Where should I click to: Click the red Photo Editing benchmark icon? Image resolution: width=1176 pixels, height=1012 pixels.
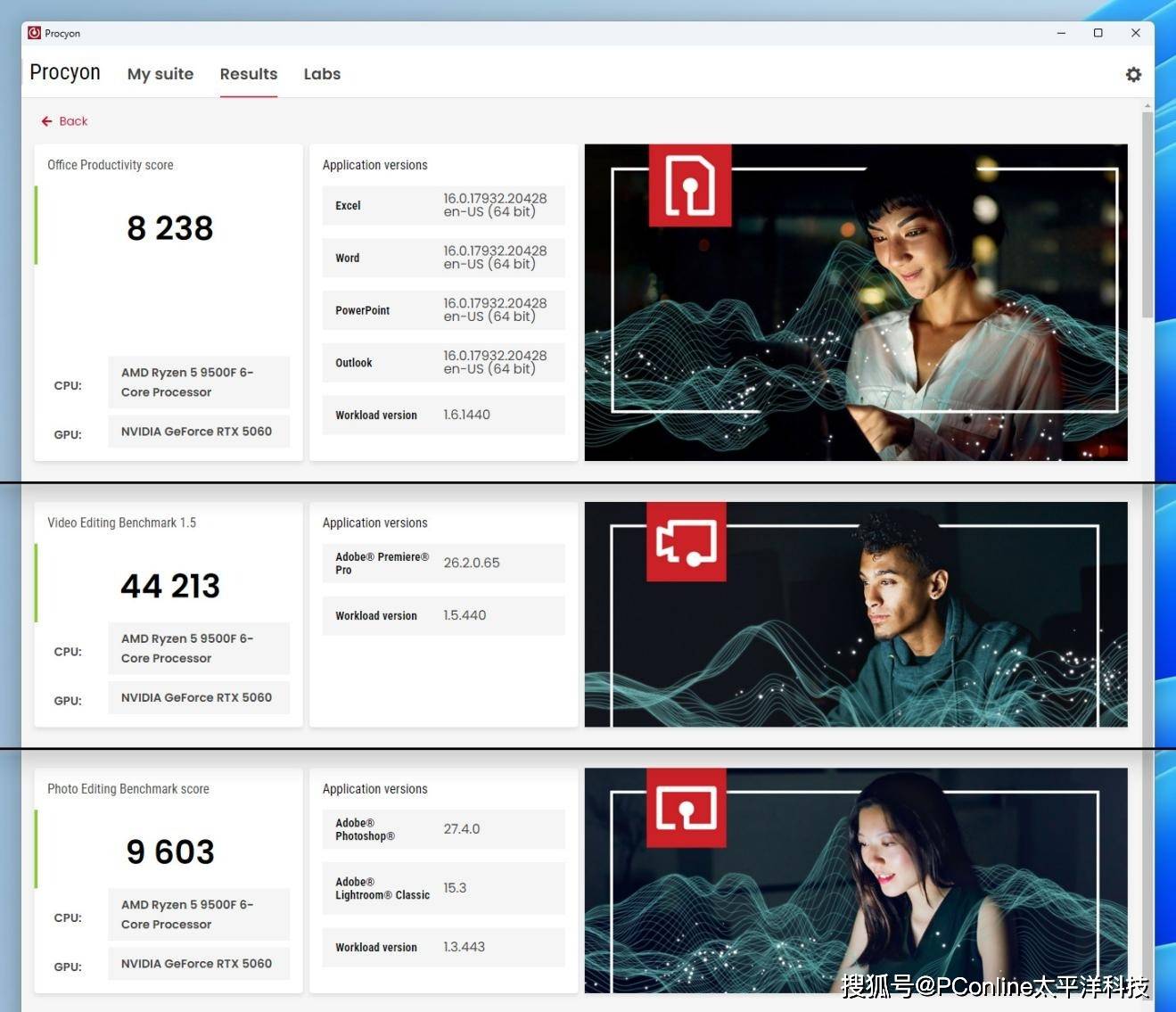pyautogui.click(x=686, y=808)
